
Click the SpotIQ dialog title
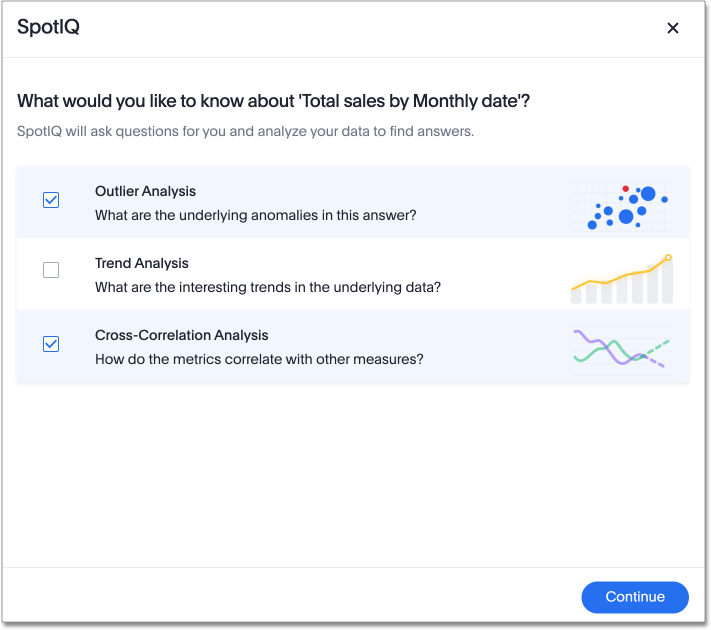[48, 28]
